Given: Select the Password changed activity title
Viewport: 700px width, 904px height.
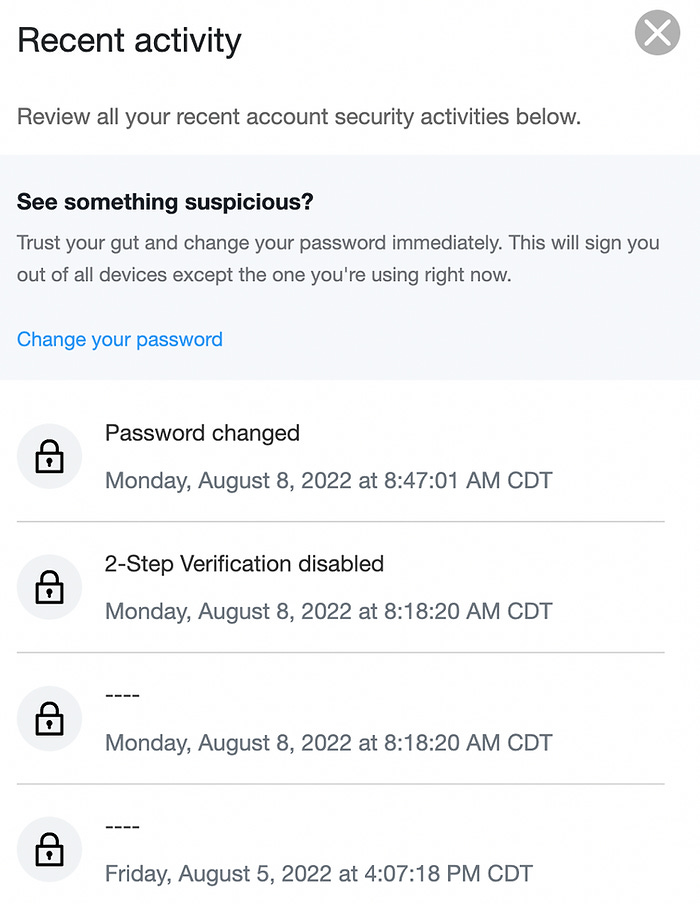Looking at the screenshot, I should tap(202, 433).
